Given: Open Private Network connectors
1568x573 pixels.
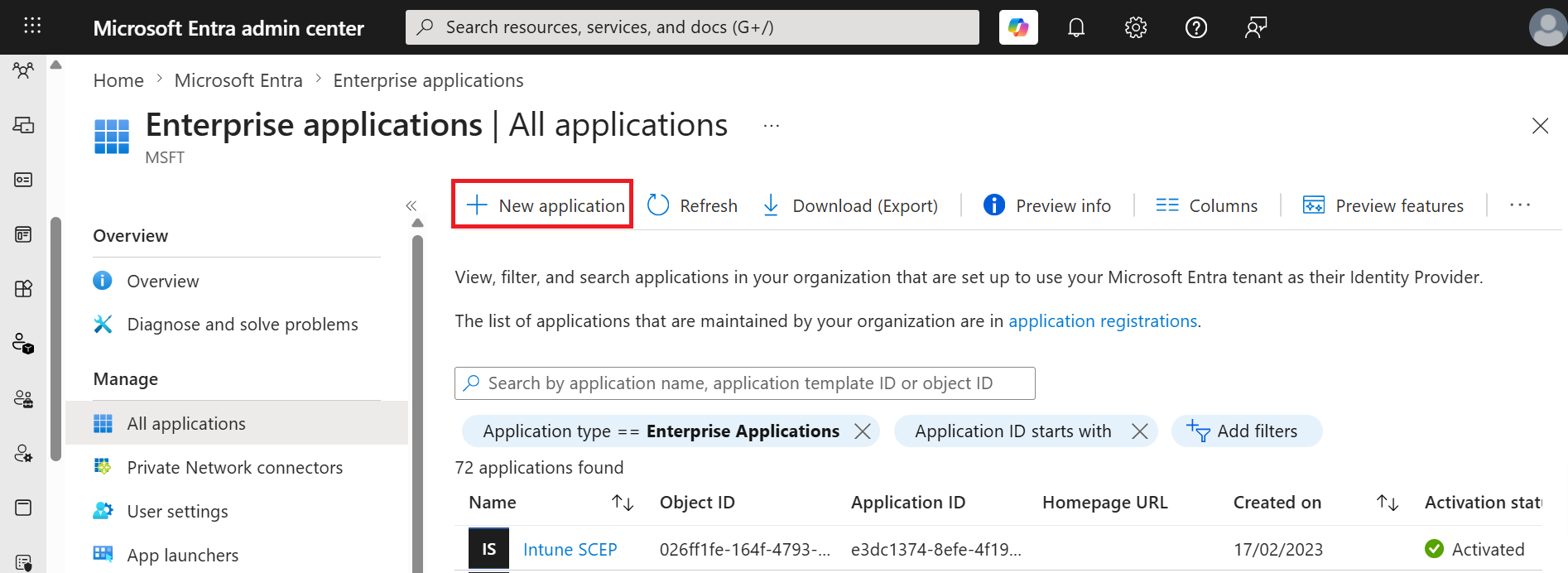Looking at the screenshot, I should pyautogui.click(x=237, y=467).
